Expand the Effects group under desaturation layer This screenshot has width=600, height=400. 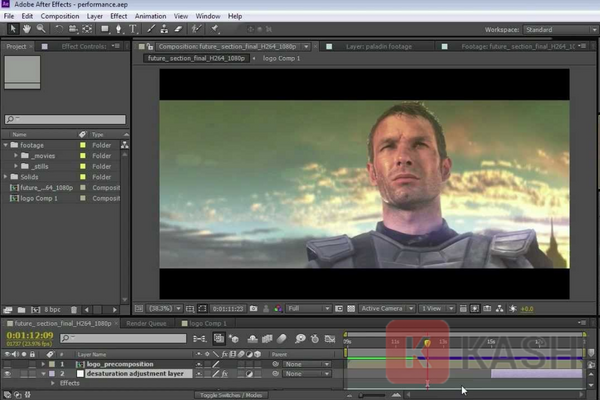pos(52,383)
